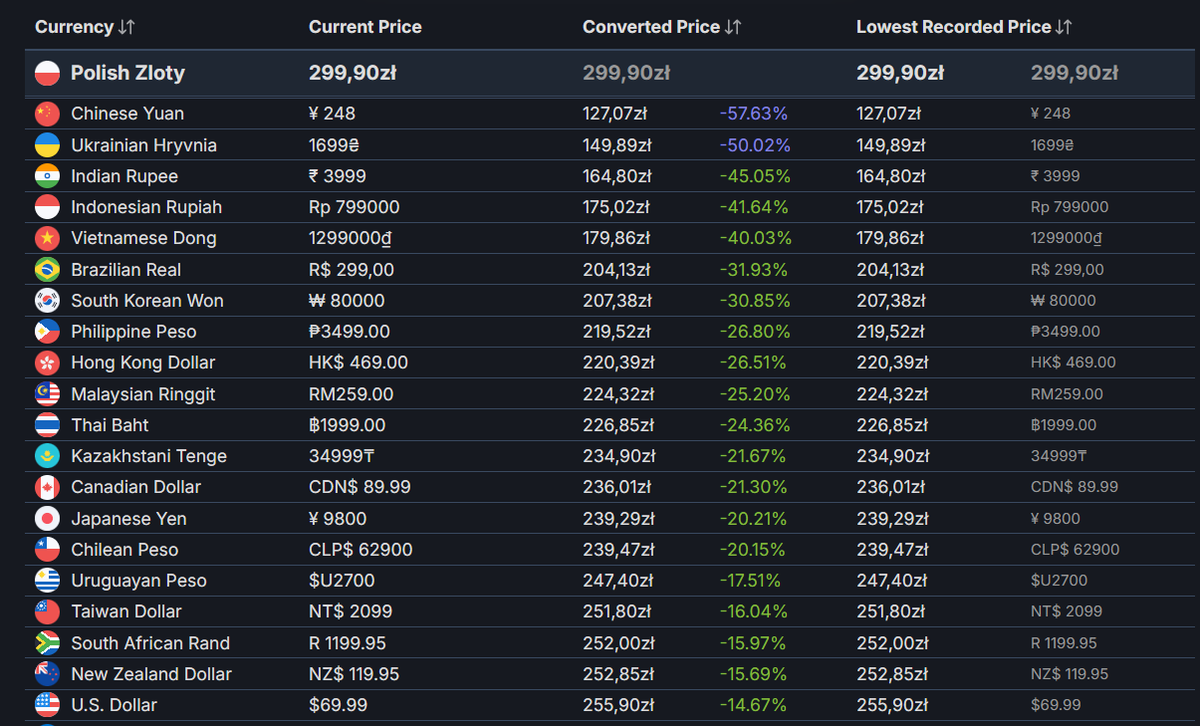This screenshot has width=1200, height=726.
Task: Click Taiwan Dollar lowest price NT$ 2099
Action: [1066, 612]
